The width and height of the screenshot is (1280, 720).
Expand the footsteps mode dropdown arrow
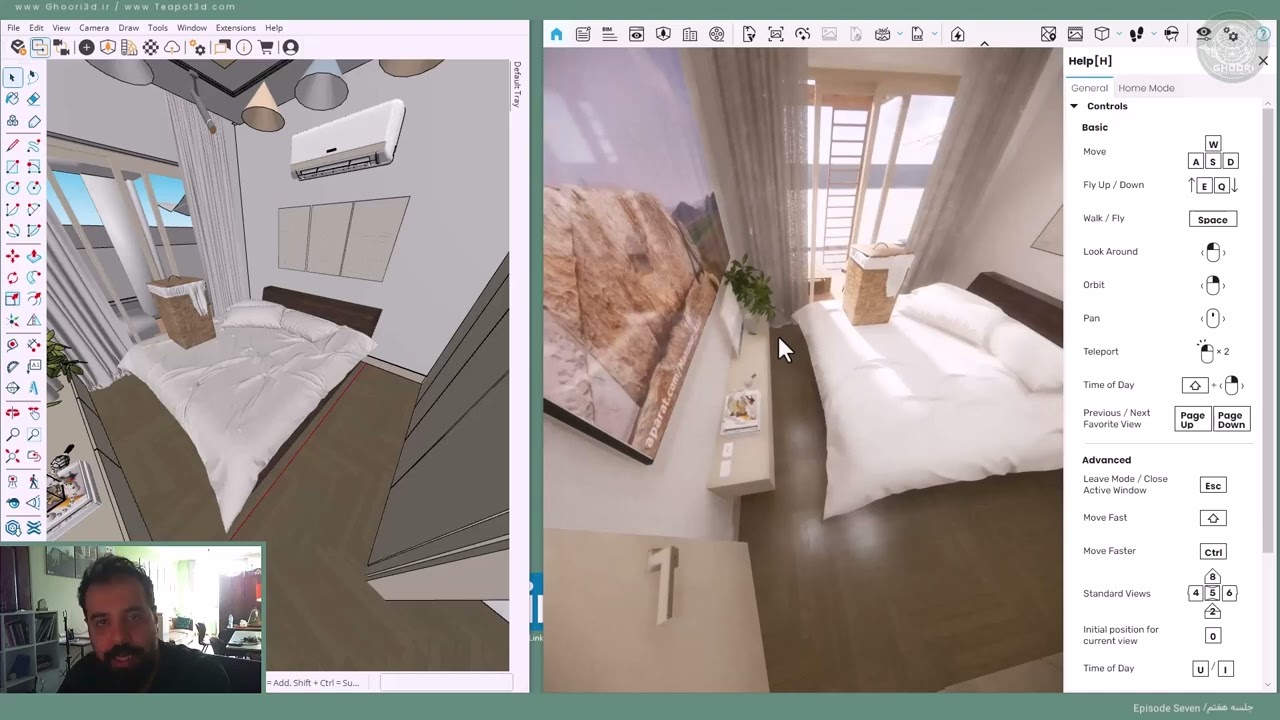pos(1153,34)
